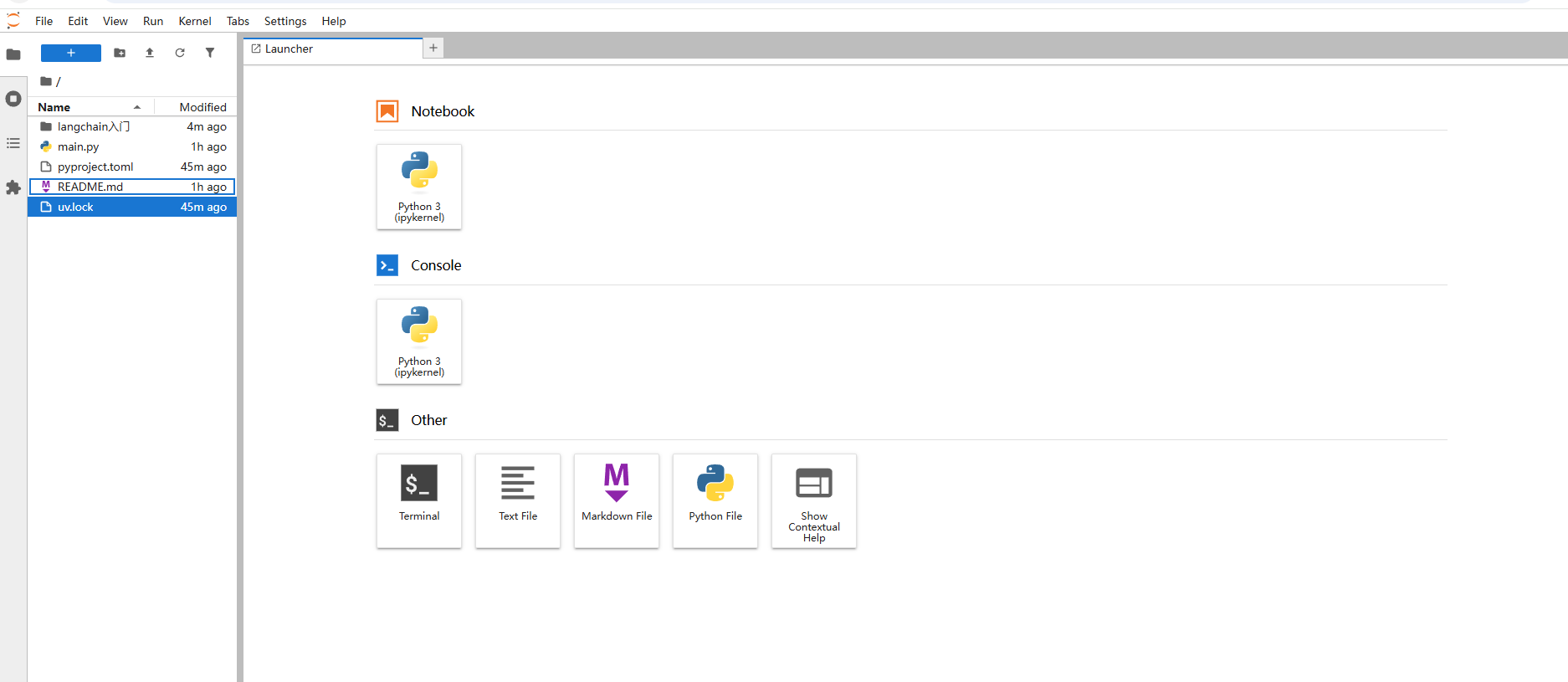The height and width of the screenshot is (682, 1568).
Task: Select README.md in file list
Action: pos(132,187)
